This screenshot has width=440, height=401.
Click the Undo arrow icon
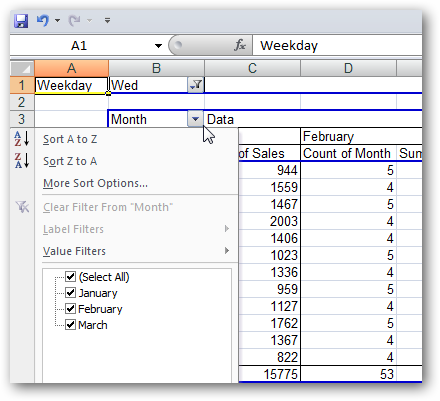pyautogui.click(x=43, y=21)
